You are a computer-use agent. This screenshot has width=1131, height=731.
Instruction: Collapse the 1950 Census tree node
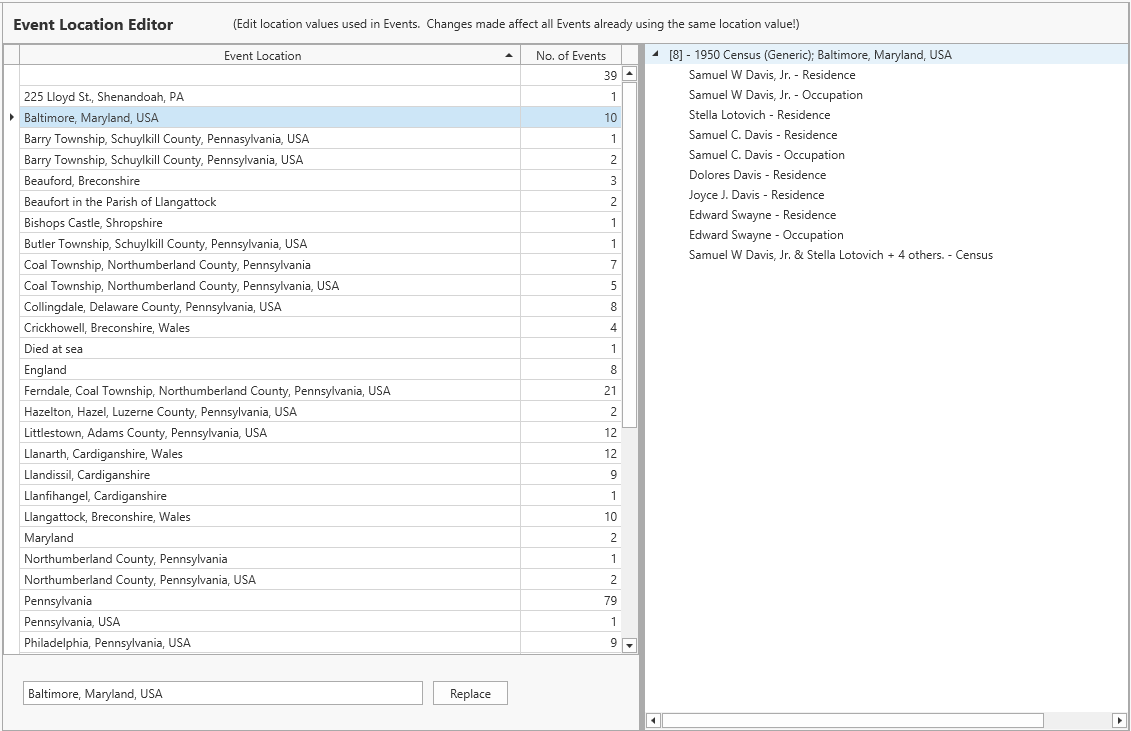655,55
